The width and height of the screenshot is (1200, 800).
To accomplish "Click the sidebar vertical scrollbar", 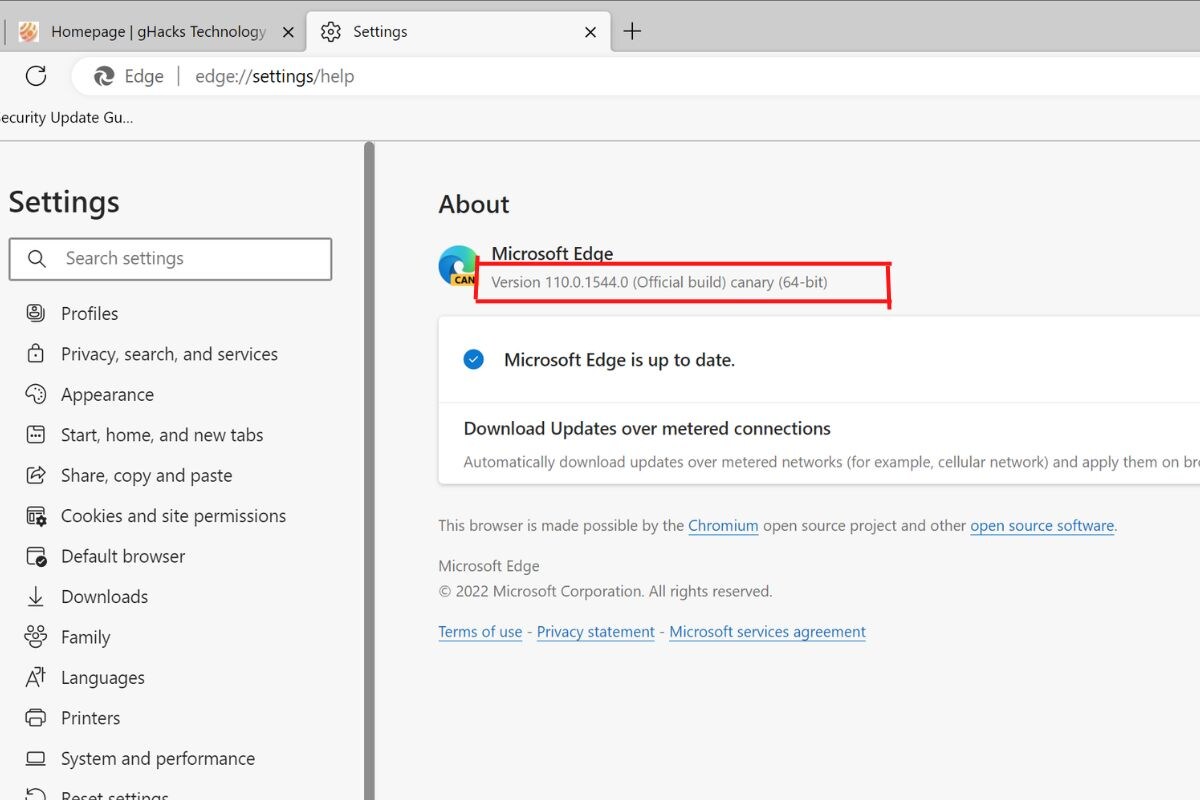I will (x=369, y=470).
